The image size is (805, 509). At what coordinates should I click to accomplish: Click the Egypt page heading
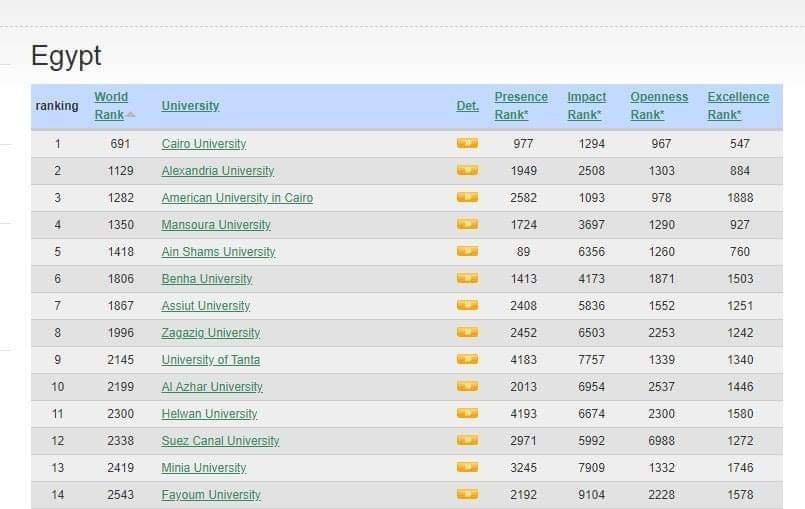66,56
